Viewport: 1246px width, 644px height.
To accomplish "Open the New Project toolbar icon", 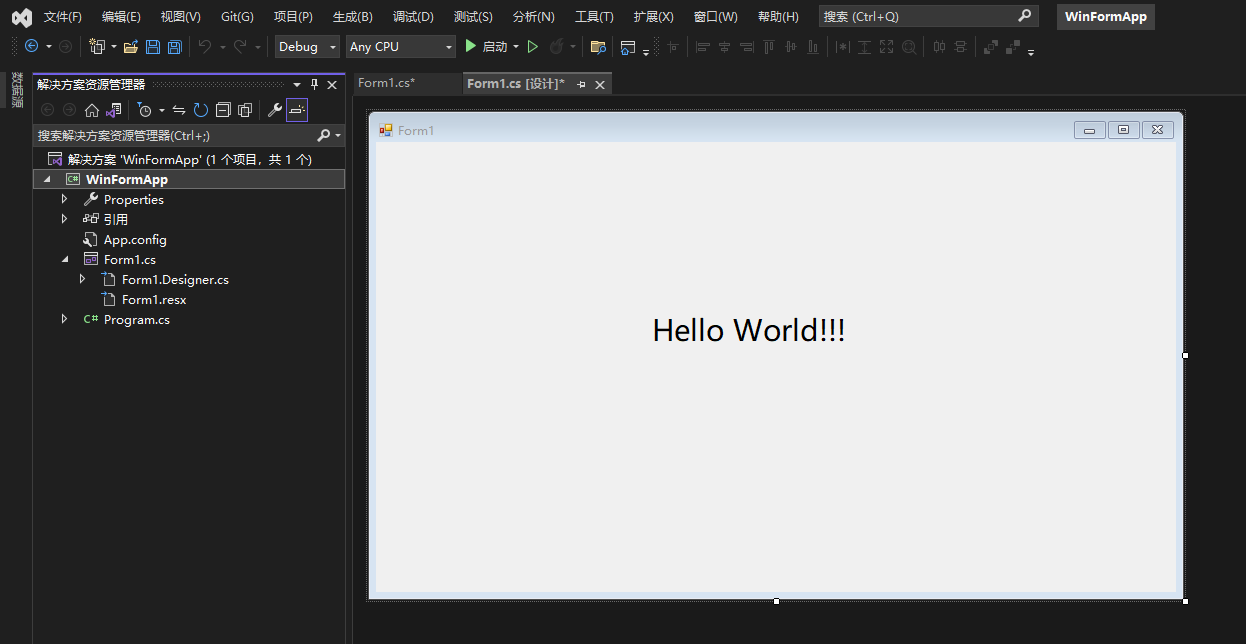I will (98, 47).
